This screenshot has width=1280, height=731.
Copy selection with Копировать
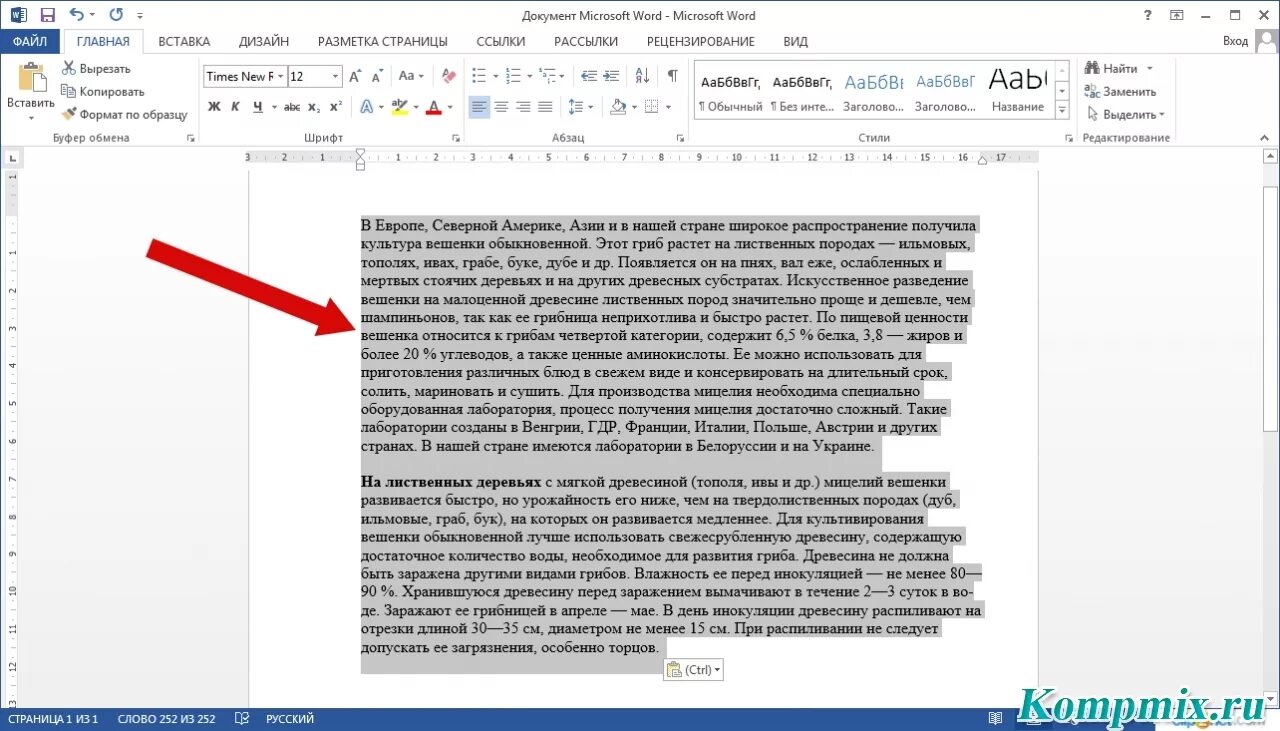click(x=102, y=91)
